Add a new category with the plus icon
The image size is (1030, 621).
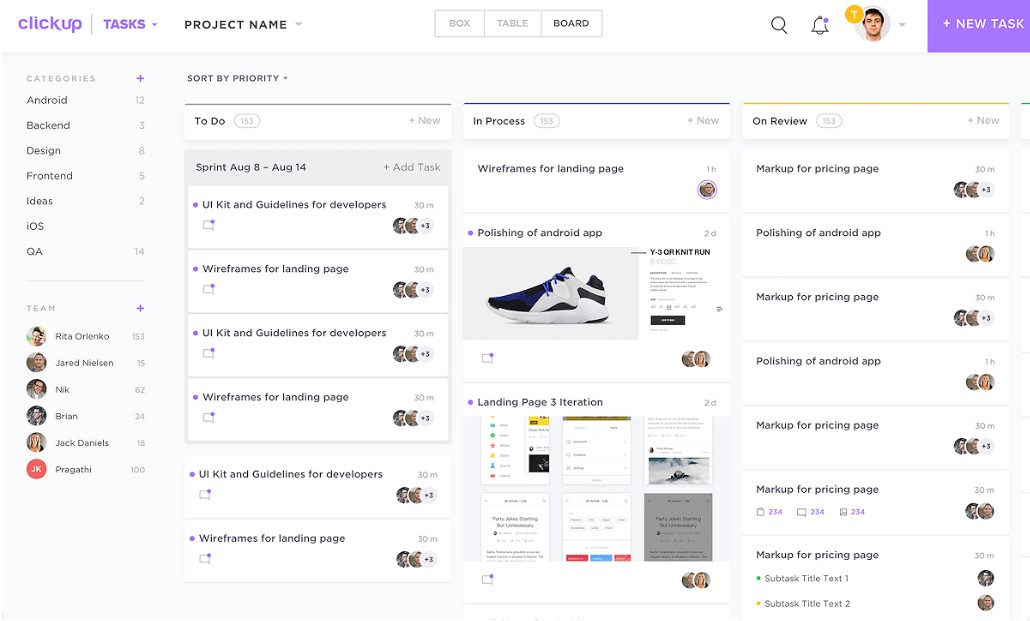click(140, 78)
